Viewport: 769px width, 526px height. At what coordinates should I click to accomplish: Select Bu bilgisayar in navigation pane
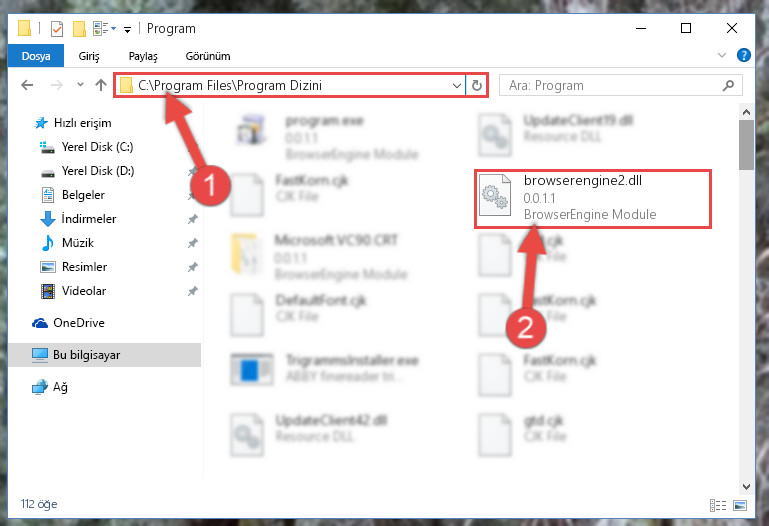coord(105,354)
